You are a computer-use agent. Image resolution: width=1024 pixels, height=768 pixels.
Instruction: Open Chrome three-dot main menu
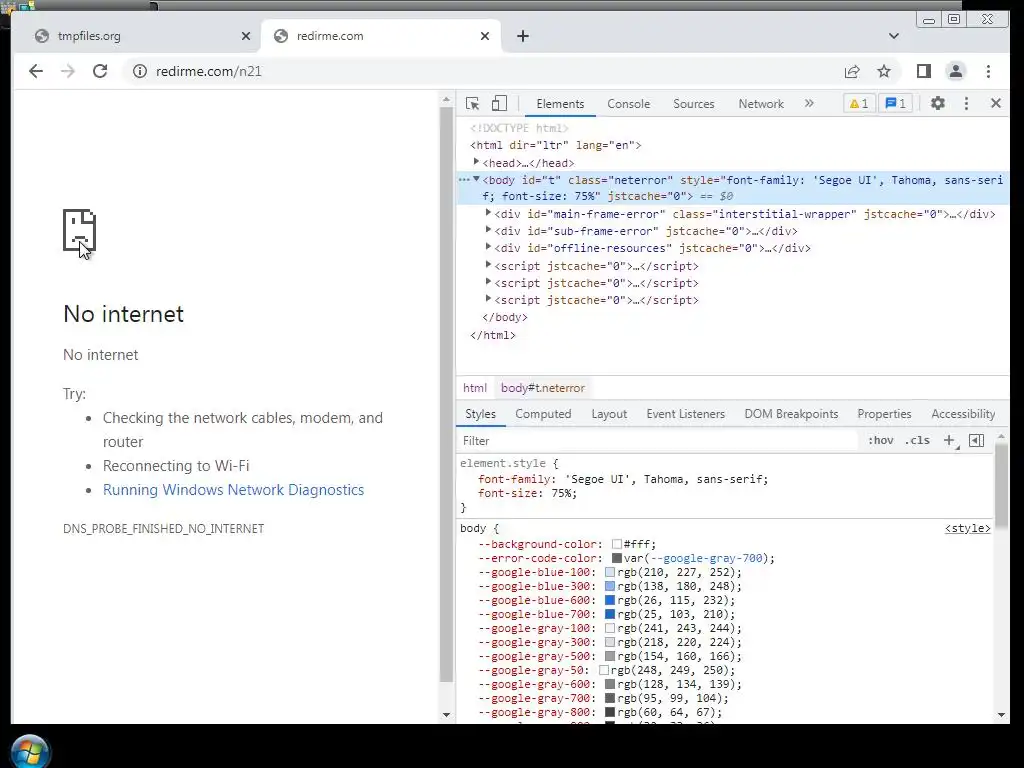[x=988, y=71]
